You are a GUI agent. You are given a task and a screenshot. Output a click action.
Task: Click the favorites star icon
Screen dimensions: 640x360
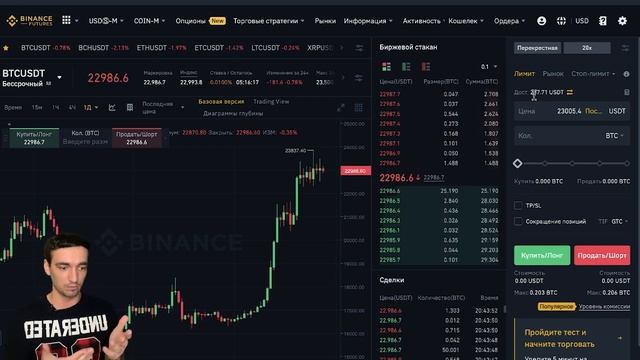point(6,48)
